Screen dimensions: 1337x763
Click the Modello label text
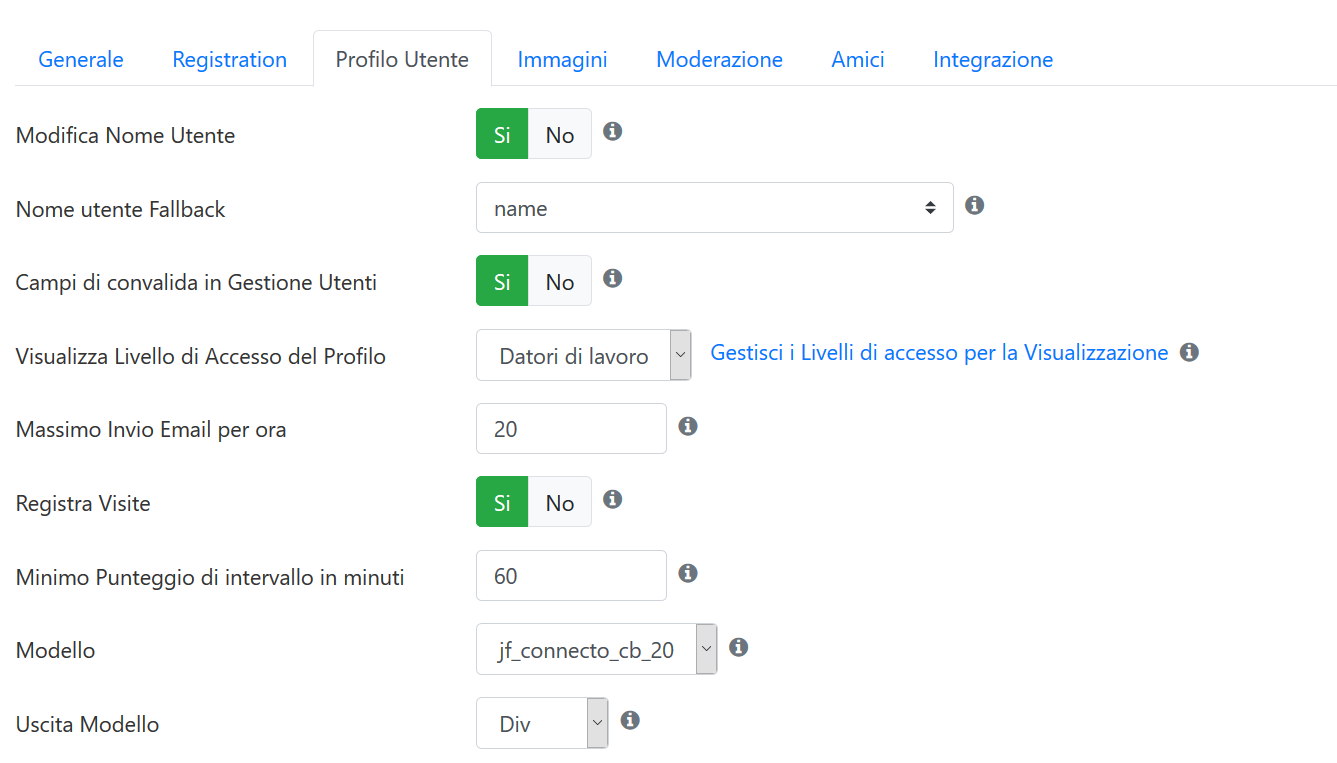[56, 650]
